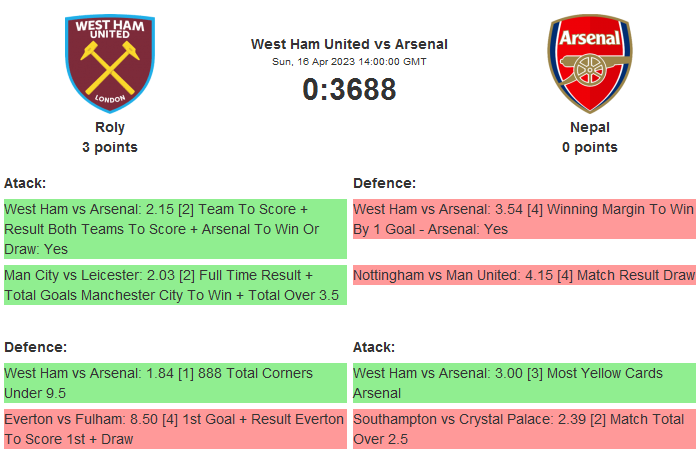Viewport: 700px width, 460px height.
Task: Click Nepal's 0 points label
Action: click(x=589, y=147)
